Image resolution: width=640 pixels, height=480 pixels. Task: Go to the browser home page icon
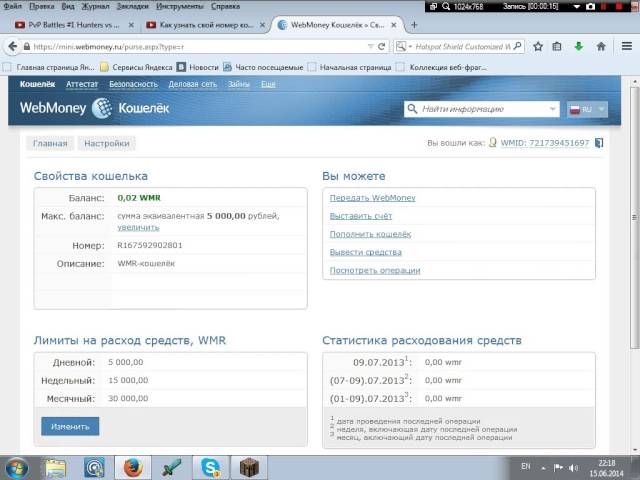[601, 47]
